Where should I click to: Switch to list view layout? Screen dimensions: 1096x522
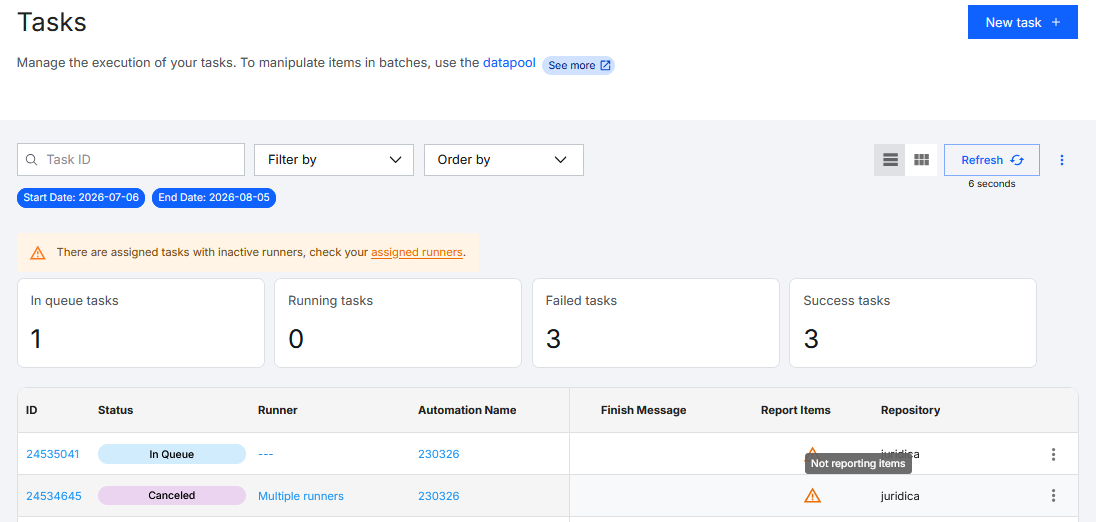pos(890,160)
